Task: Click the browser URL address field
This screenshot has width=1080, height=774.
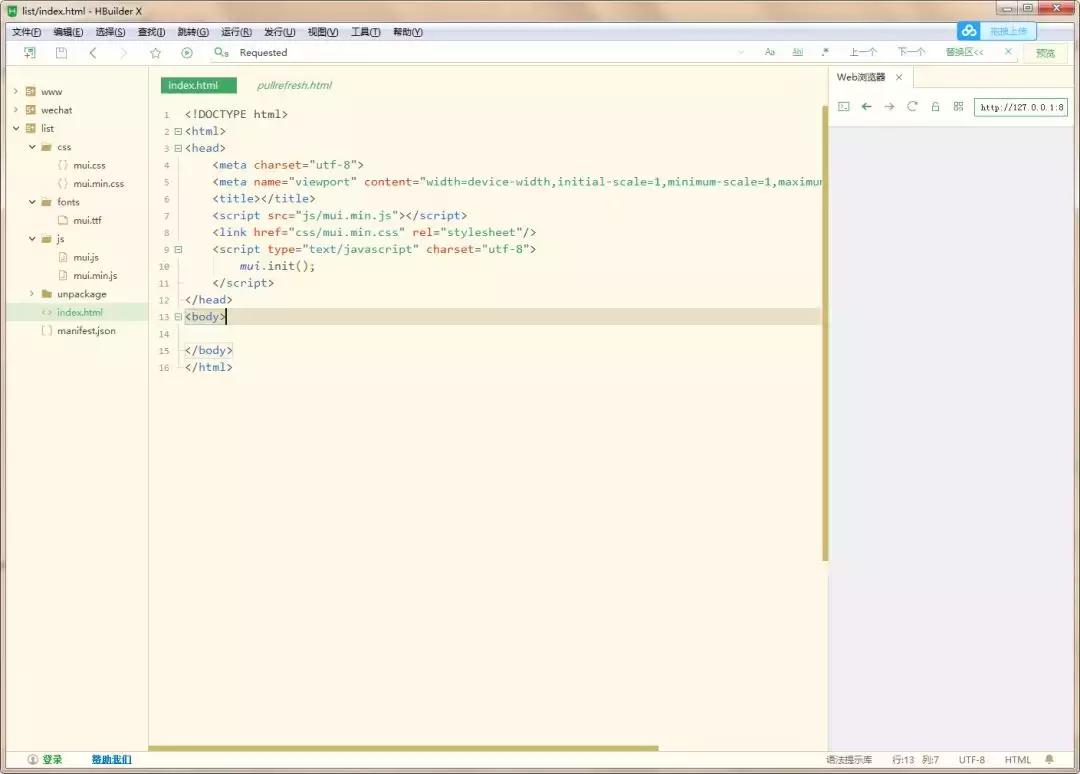Action: pos(1021,107)
